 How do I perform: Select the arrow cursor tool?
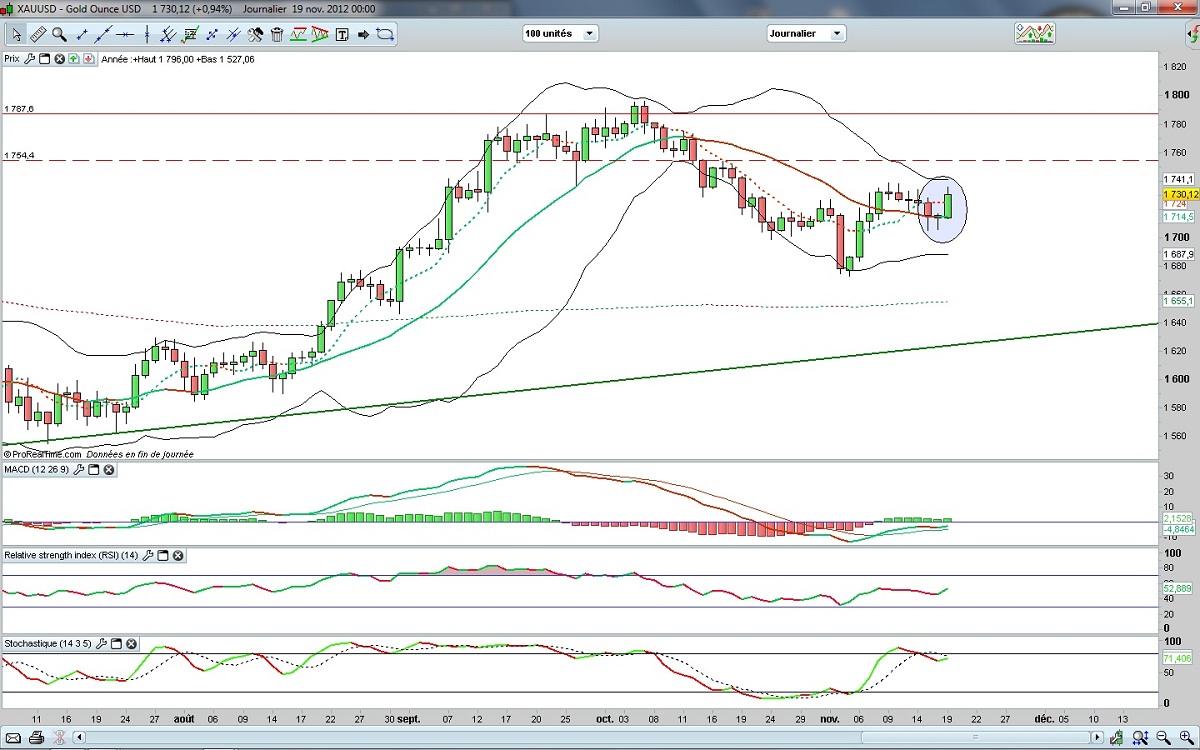pos(16,34)
